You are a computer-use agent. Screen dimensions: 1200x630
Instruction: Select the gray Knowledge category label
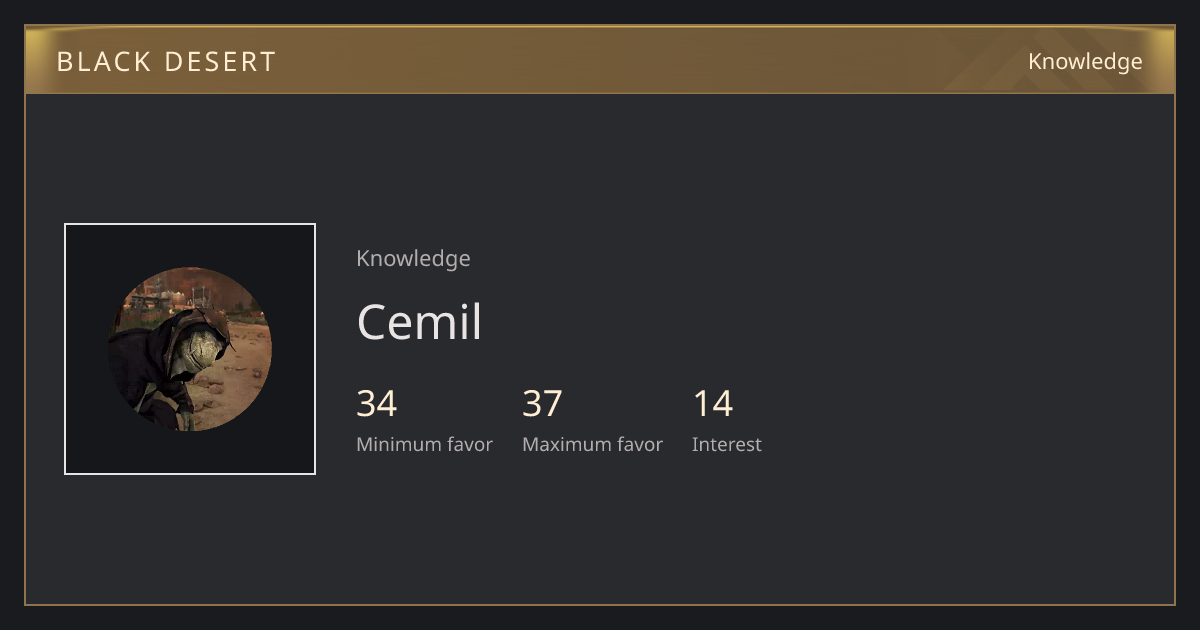click(413, 259)
